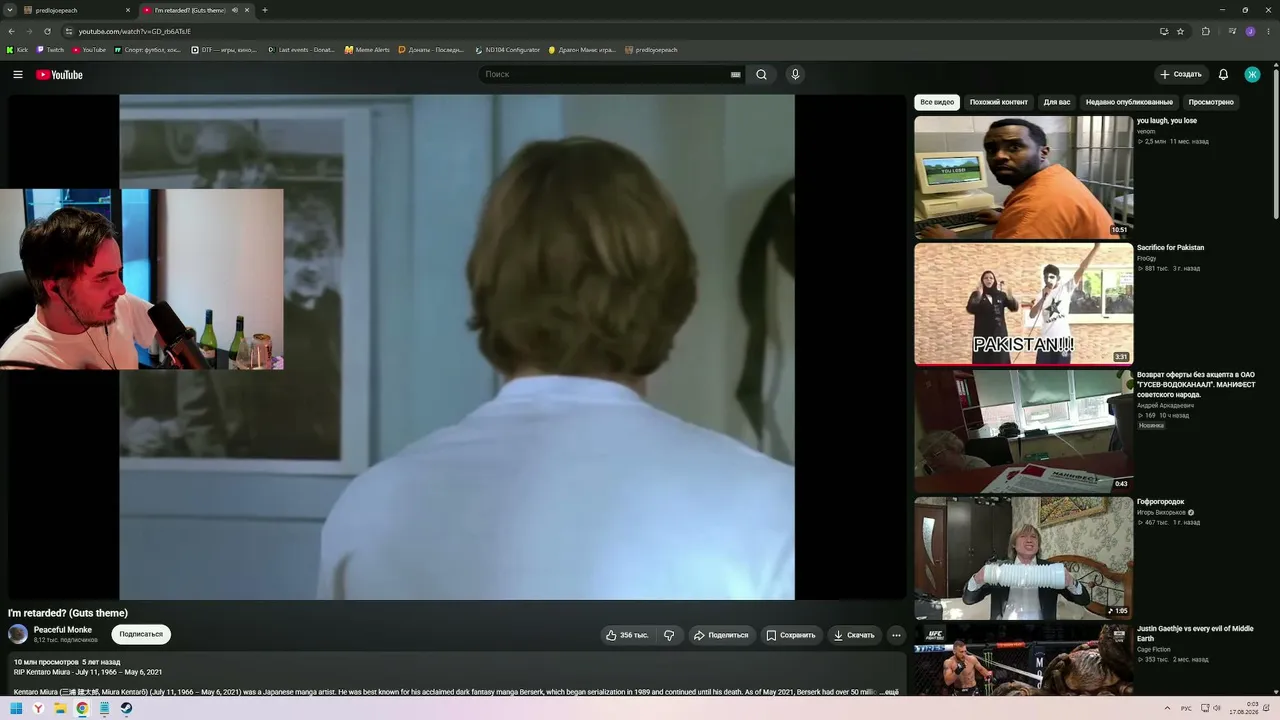
Task: Open Steam from the taskbar
Action: tap(126, 708)
